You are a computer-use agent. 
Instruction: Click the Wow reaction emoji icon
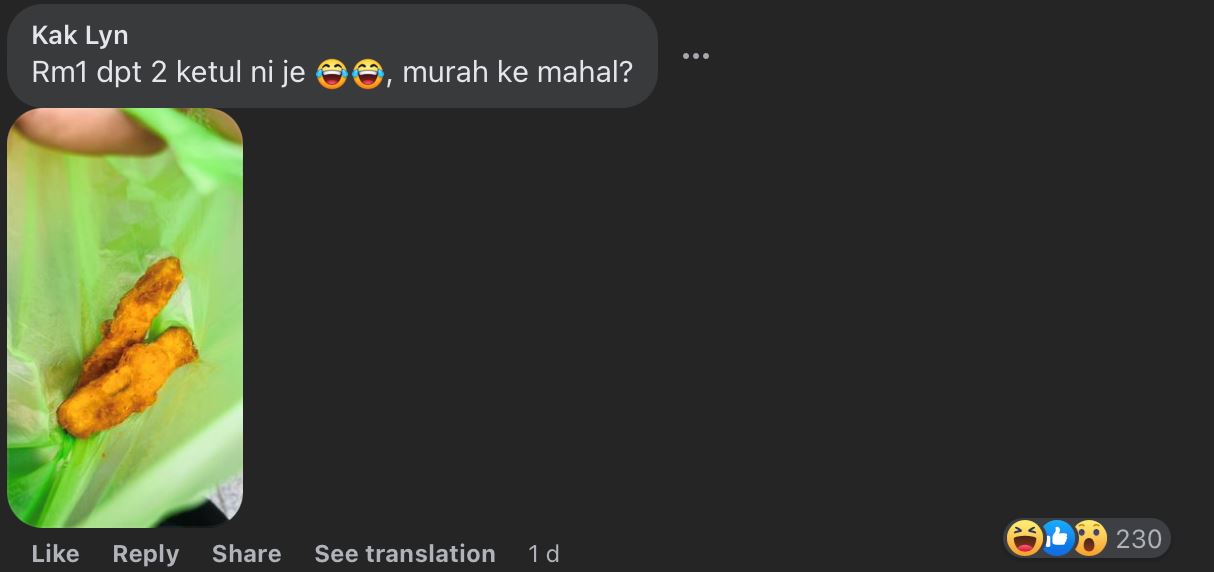point(1090,539)
